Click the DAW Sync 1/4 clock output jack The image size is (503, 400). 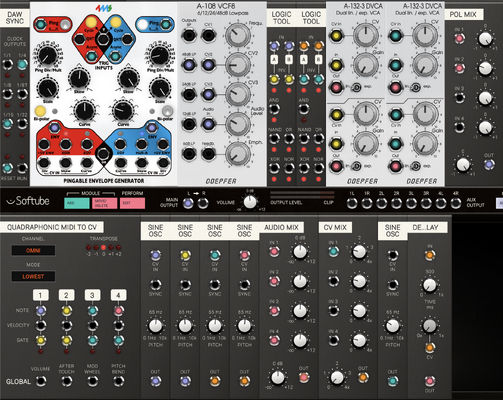[x=22, y=64]
